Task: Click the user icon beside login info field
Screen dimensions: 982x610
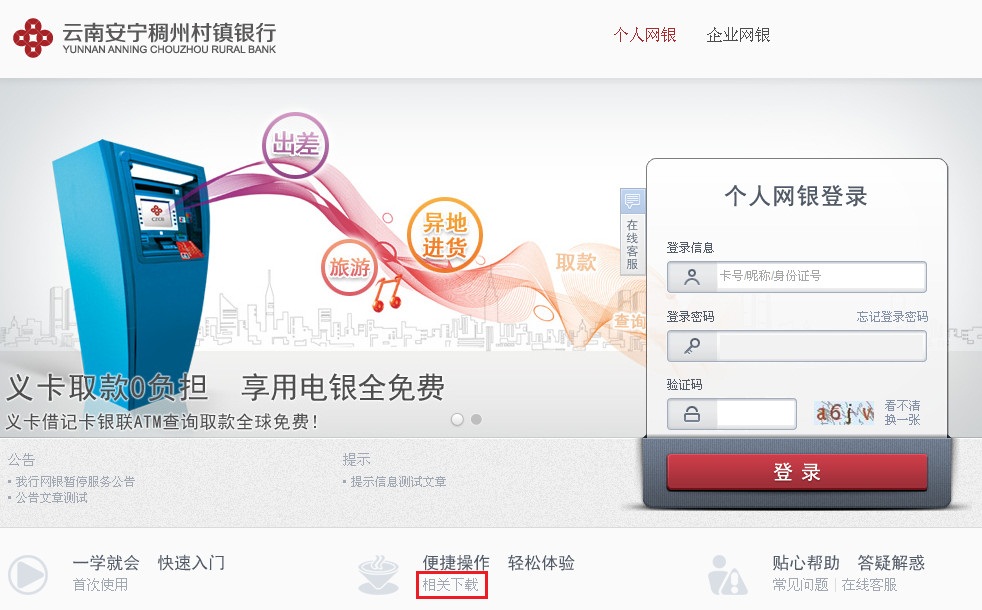Action: click(692, 277)
